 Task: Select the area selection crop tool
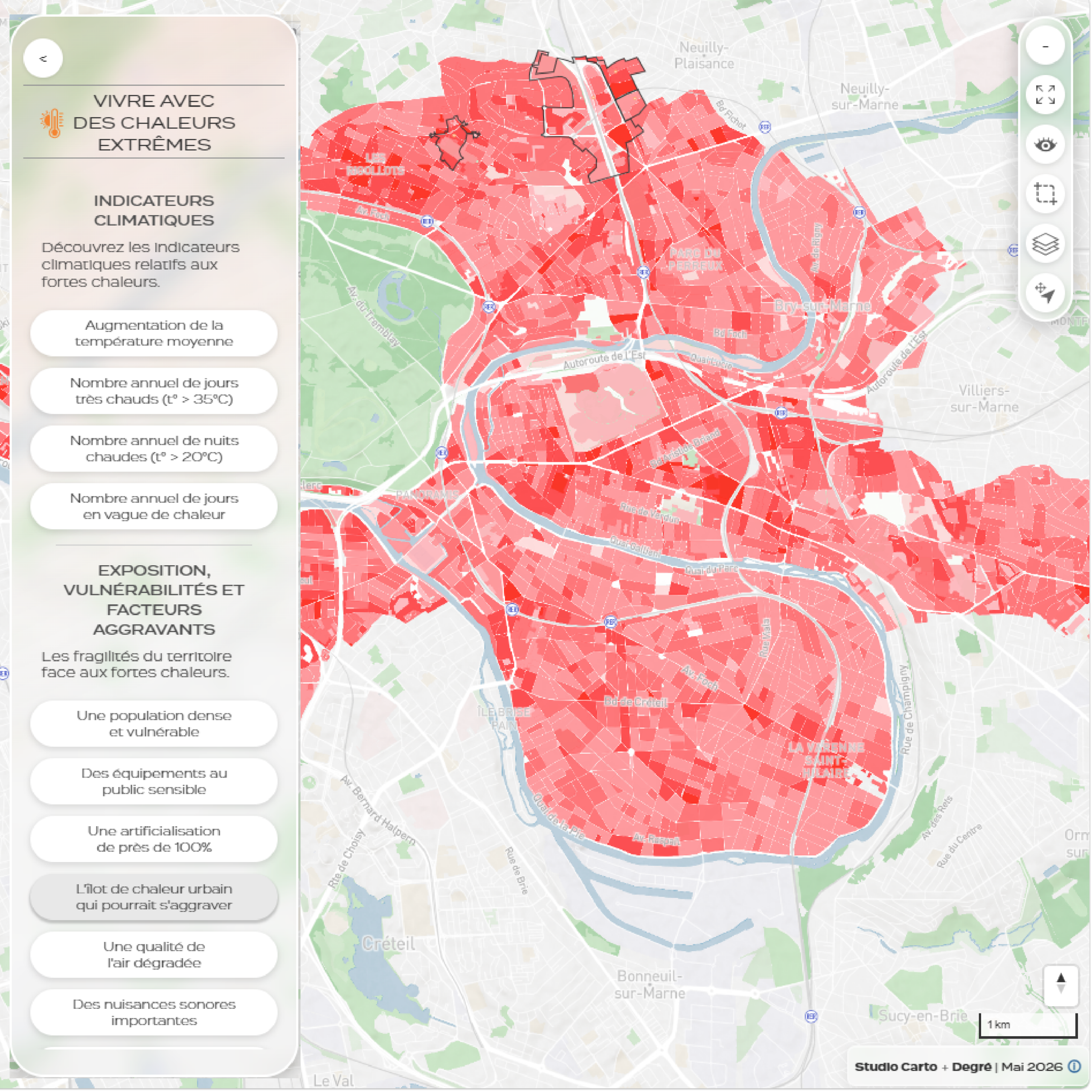coord(1045,194)
